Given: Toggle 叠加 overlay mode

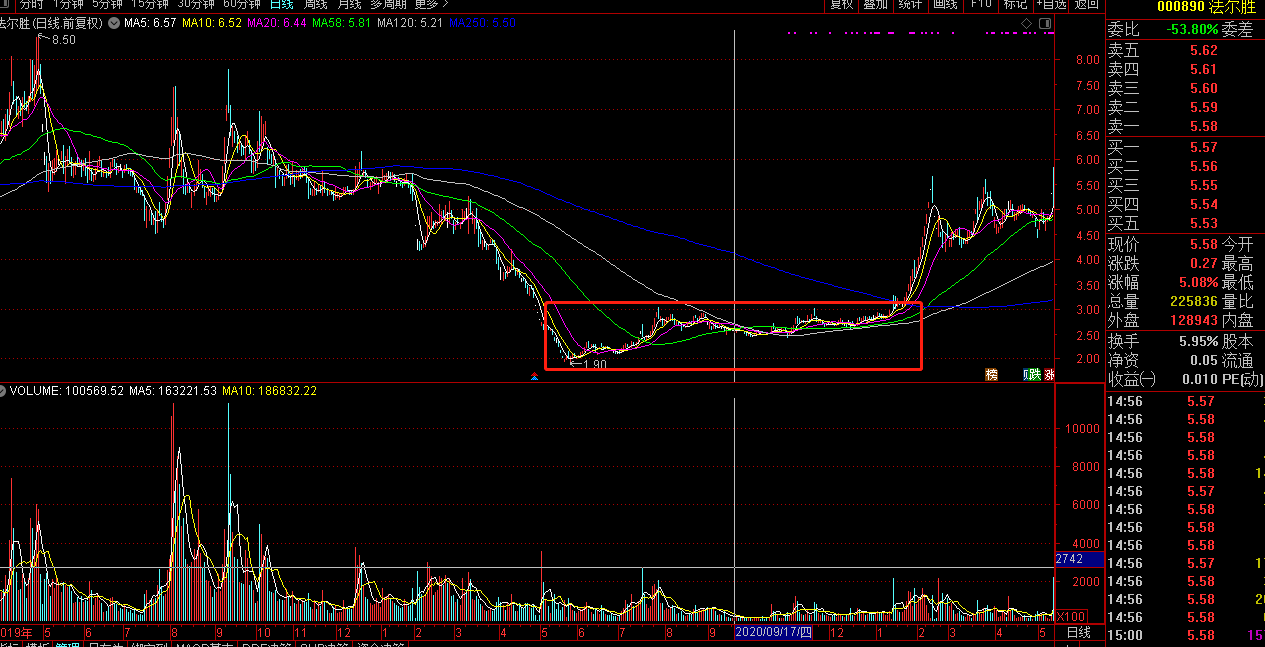Looking at the screenshot, I should pos(875,5).
